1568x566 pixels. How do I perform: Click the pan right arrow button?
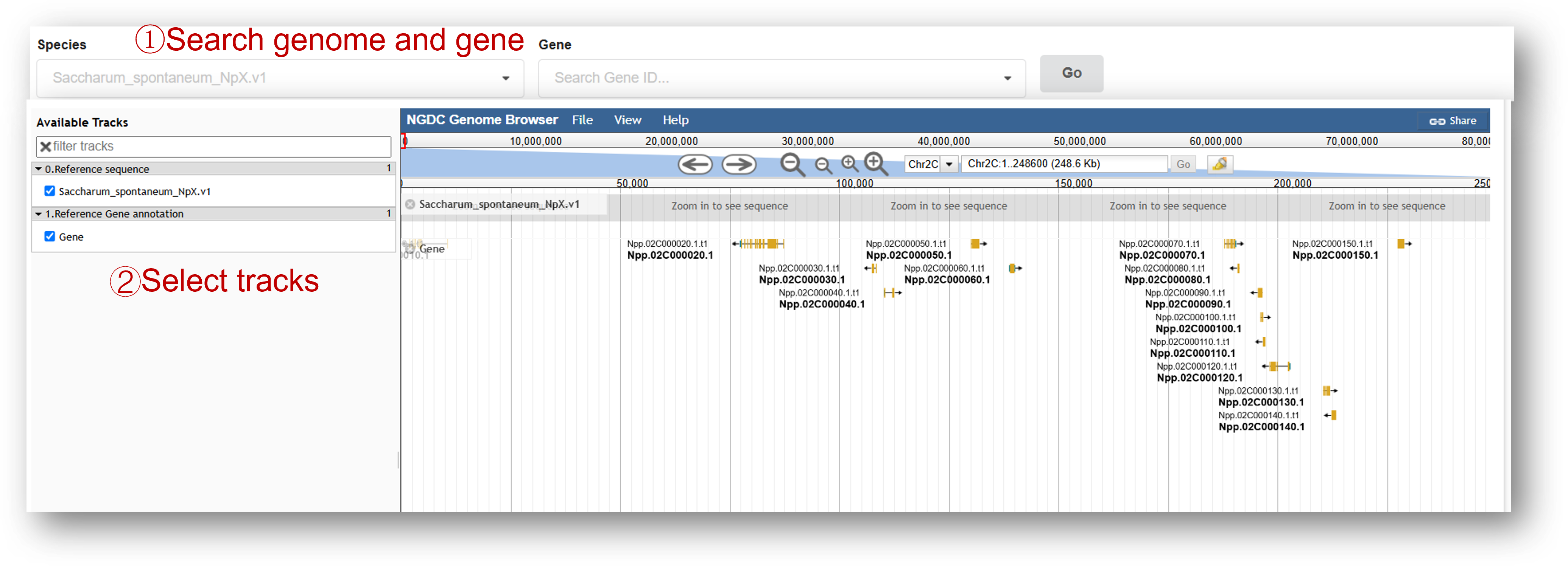(738, 164)
